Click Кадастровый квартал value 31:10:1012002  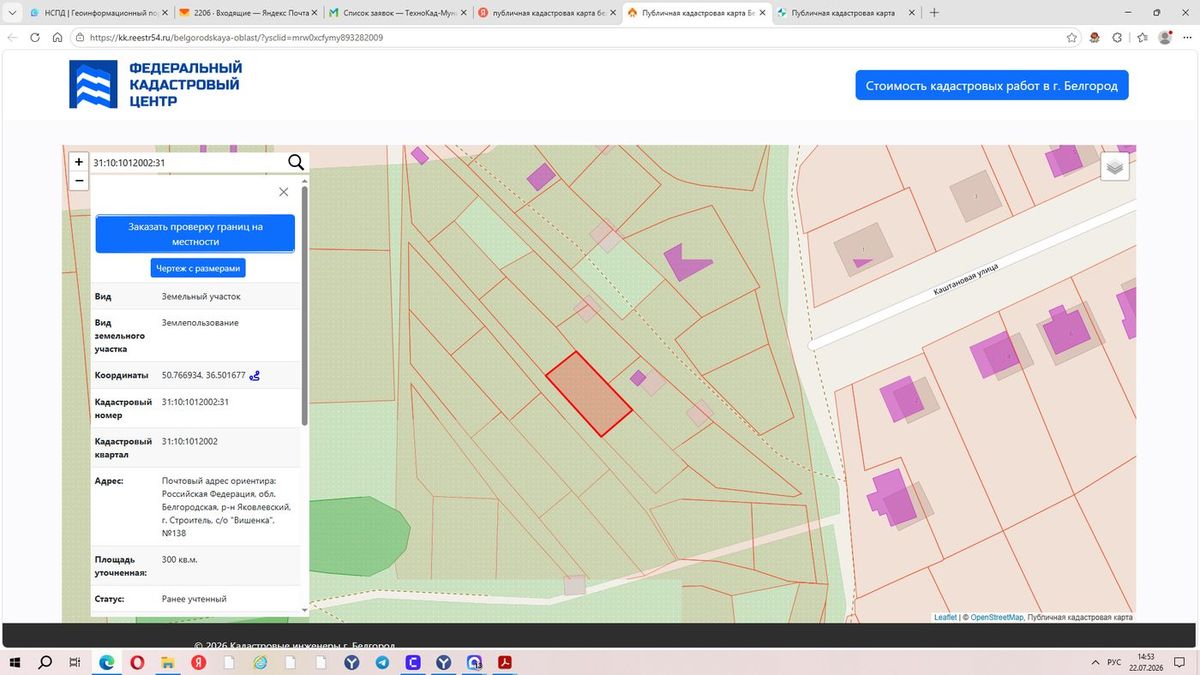[190, 441]
